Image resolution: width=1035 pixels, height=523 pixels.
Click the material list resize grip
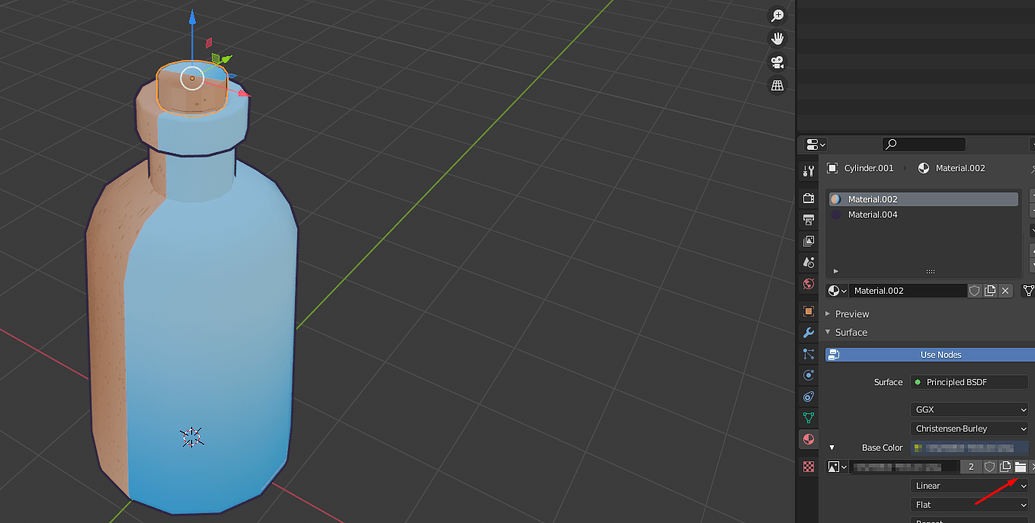tap(930, 271)
